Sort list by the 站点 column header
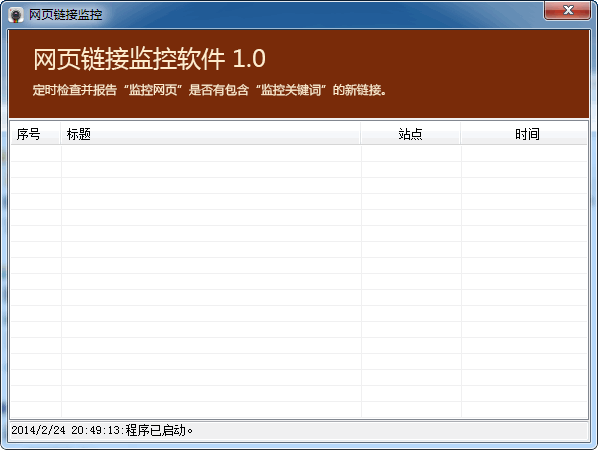Viewport: 598px width, 450px height. (x=410, y=134)
